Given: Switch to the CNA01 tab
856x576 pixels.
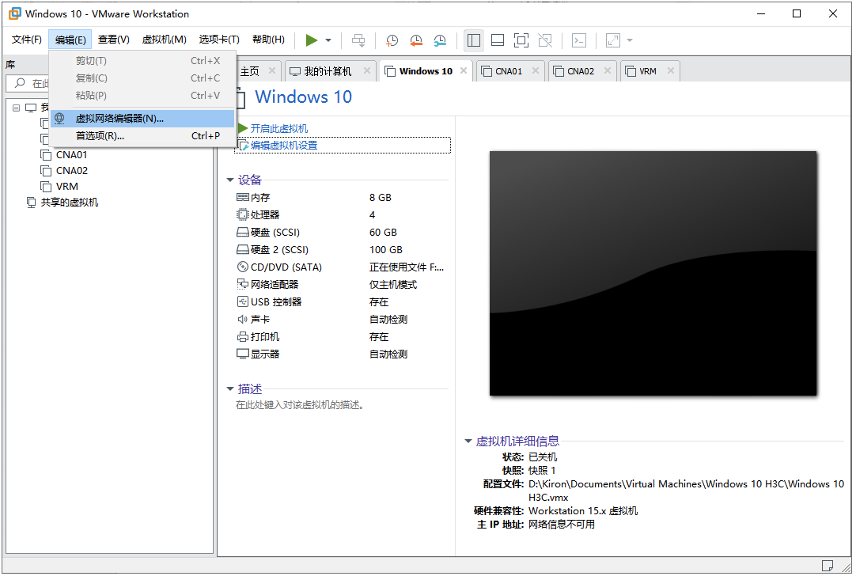Looking at the screenshot, I should (x=508, y=72).
